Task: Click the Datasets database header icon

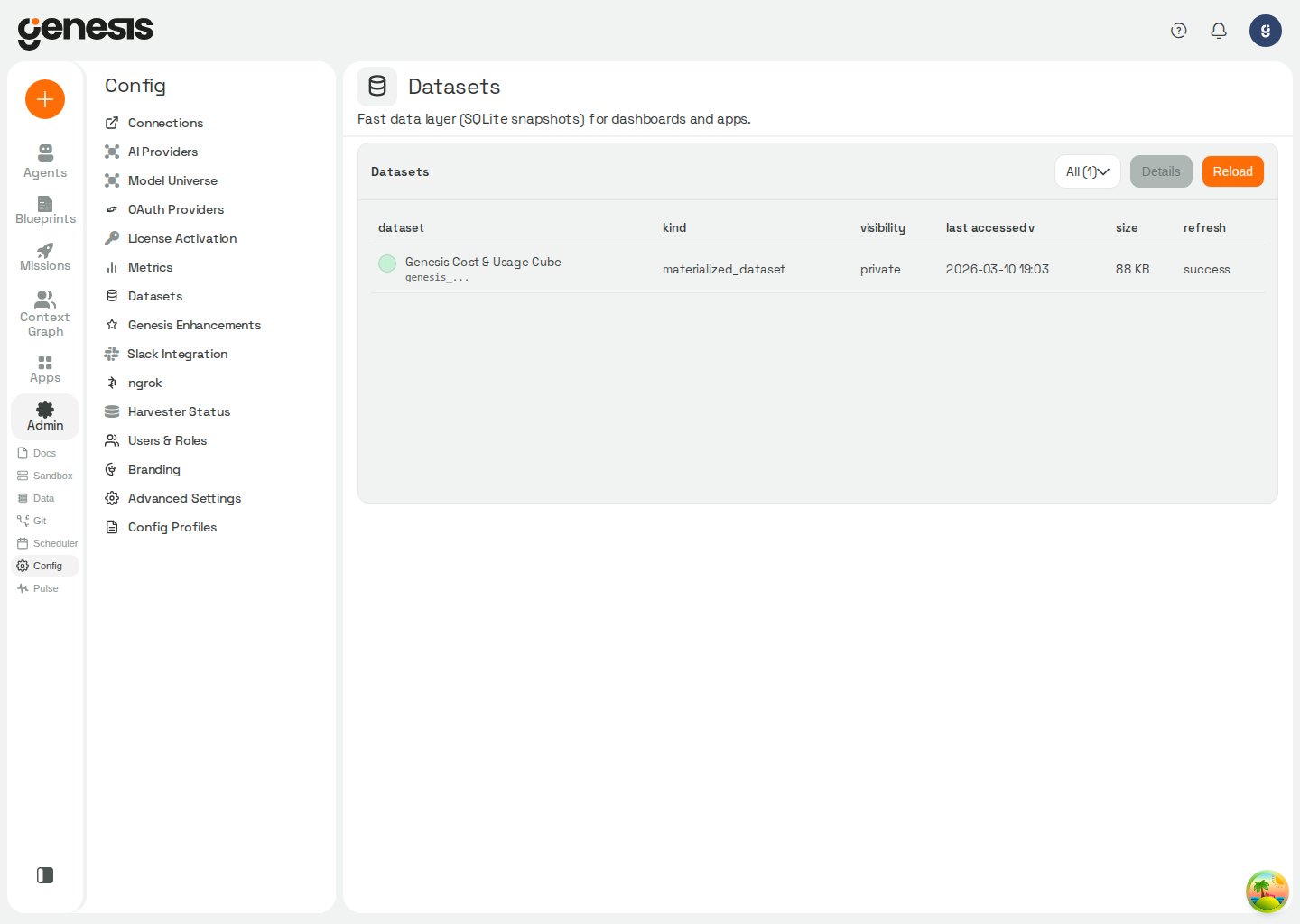Action: pos(377,87)
